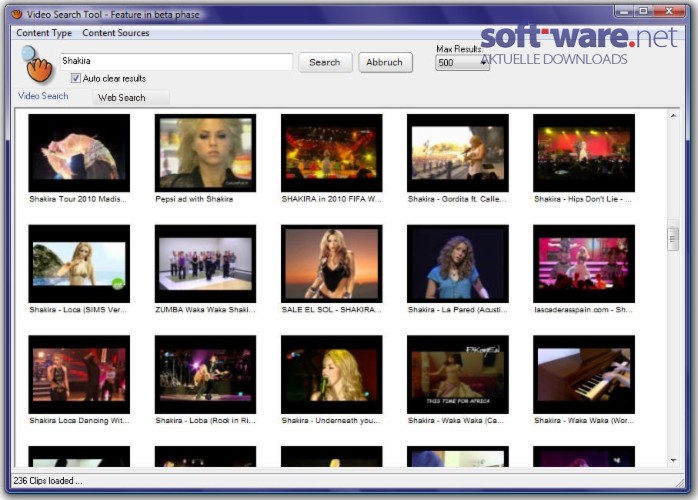Open Shakira Waka Waka (Ca... thumbnail
698x500 pixels.
click(x=458, y=374)
